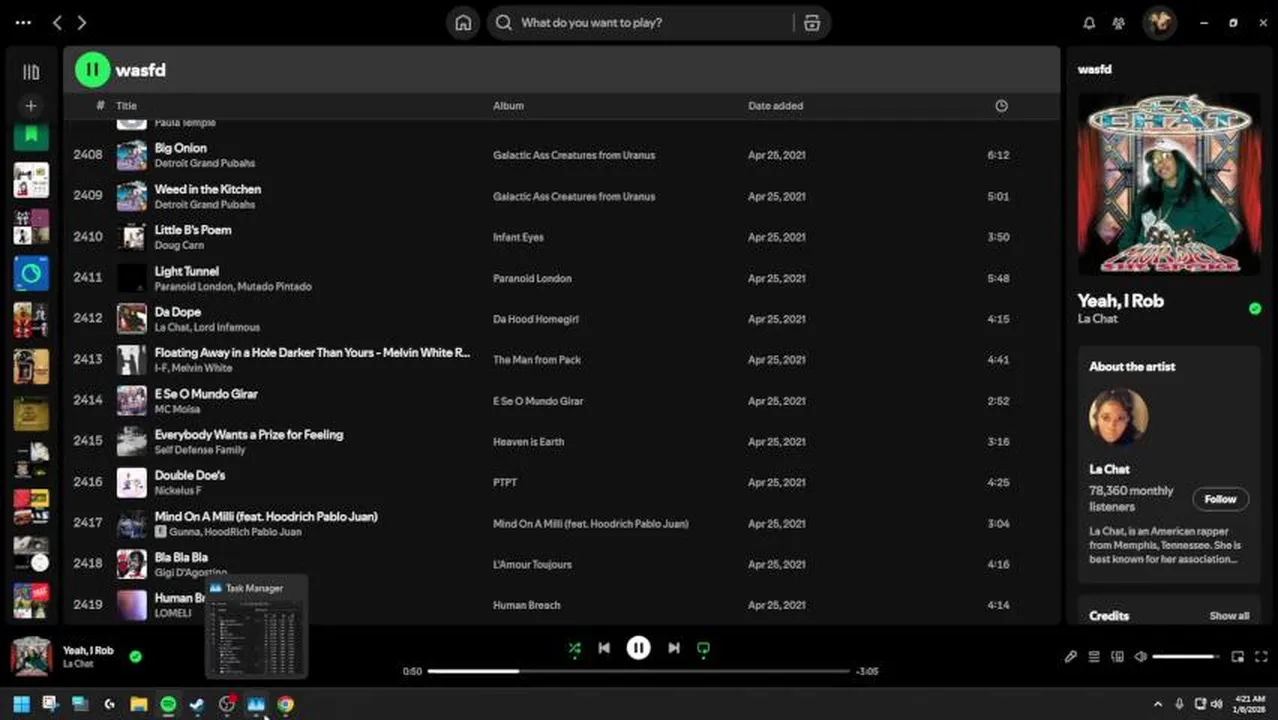Viewport: 1278px width, 720px height.
Task: Toggle repeat mode
Action: [x=703, y=648]
